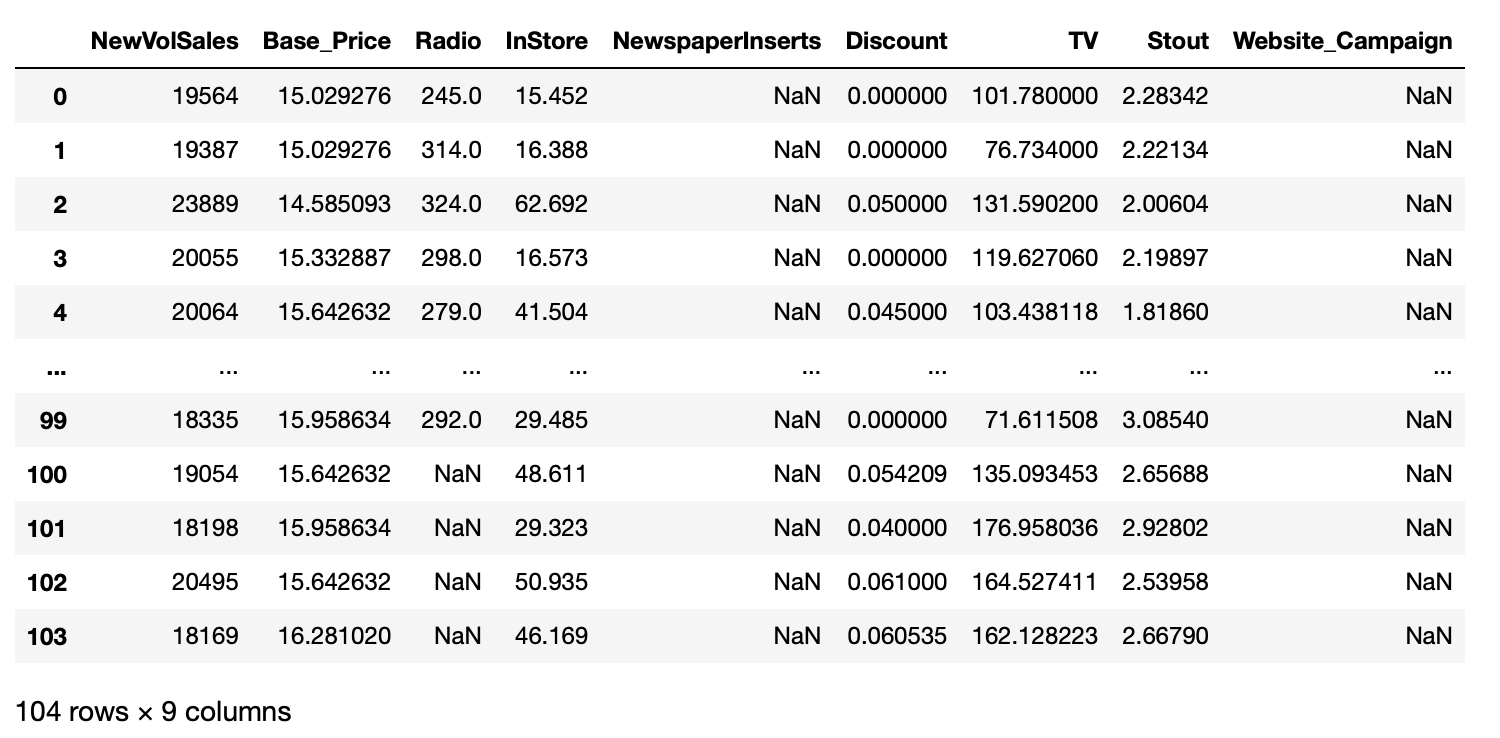
Task: Click InStore value 15.452
Action: click(551, 96)
